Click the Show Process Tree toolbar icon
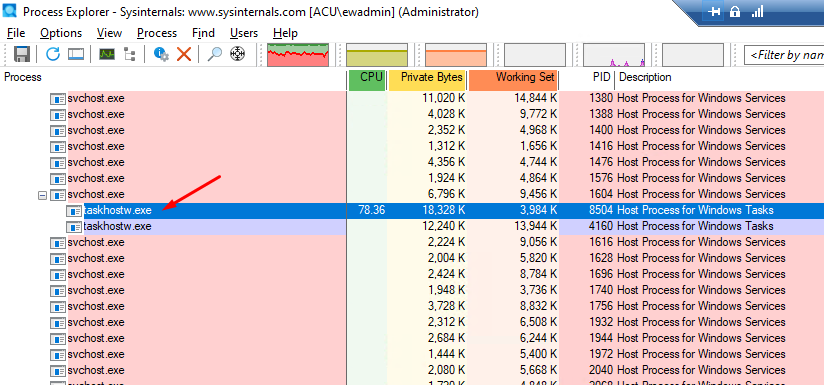Viewport: 824px width, 385px height. 129,54
